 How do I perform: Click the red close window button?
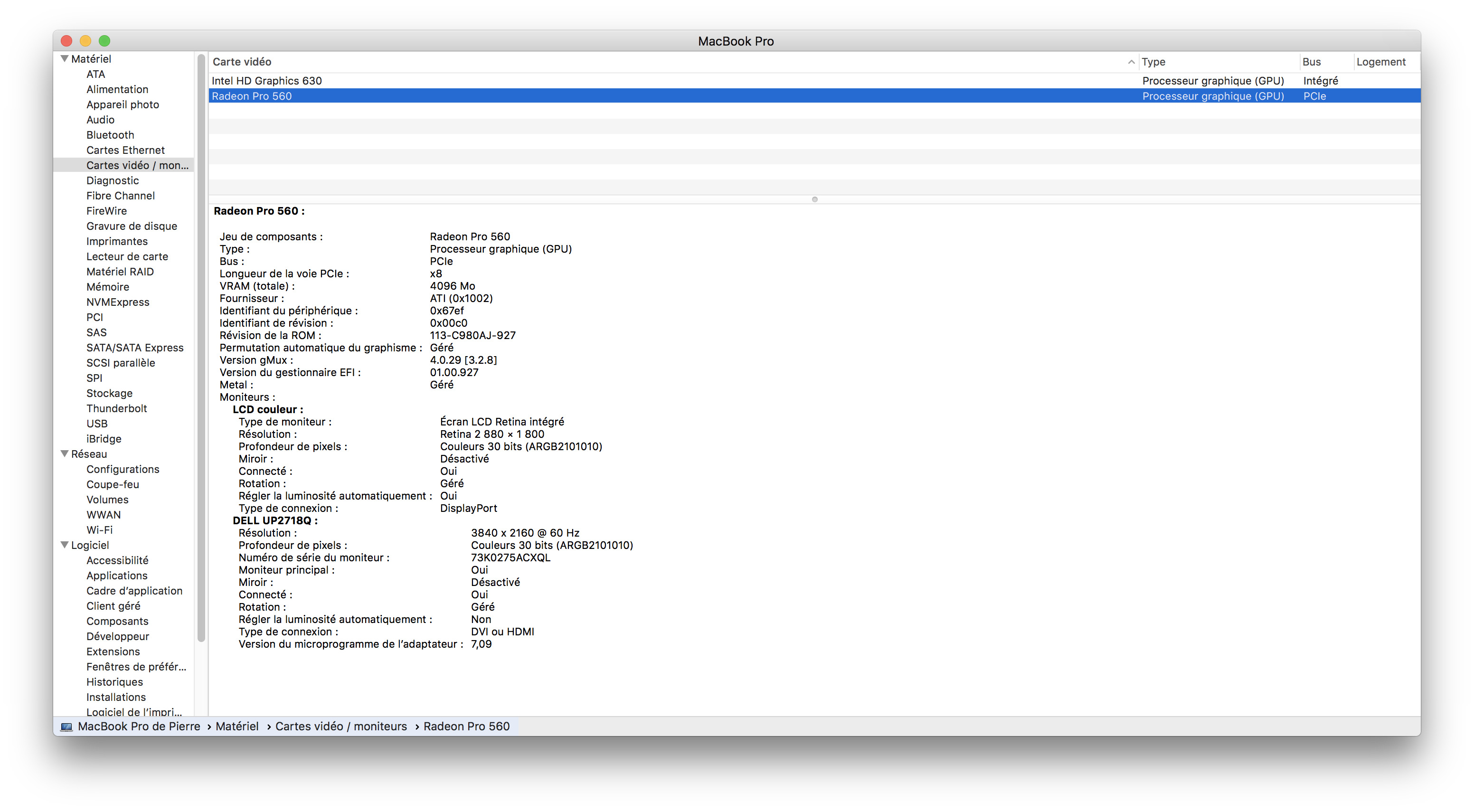(66, 41)
